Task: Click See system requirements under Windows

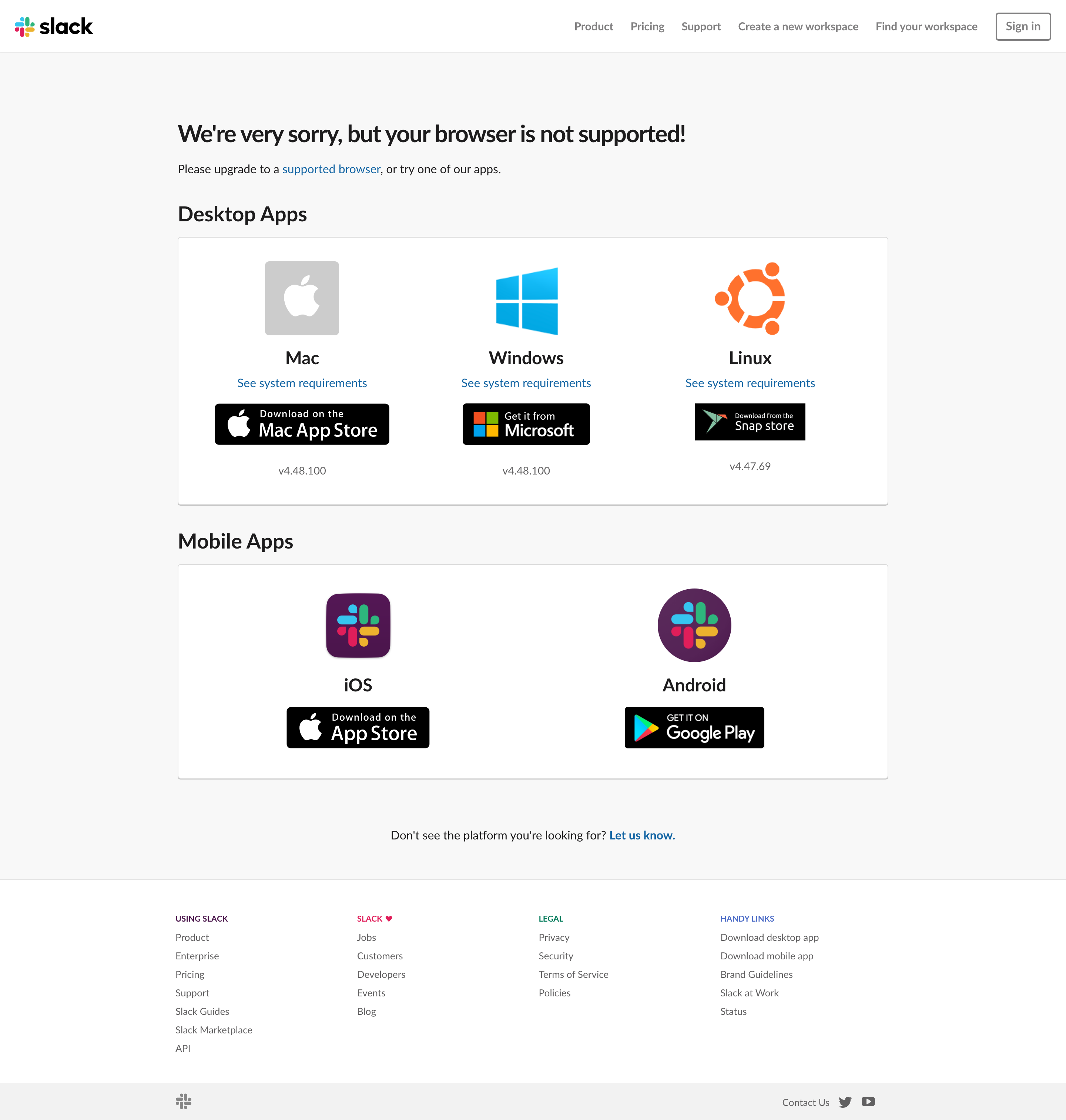Action: 526,383
